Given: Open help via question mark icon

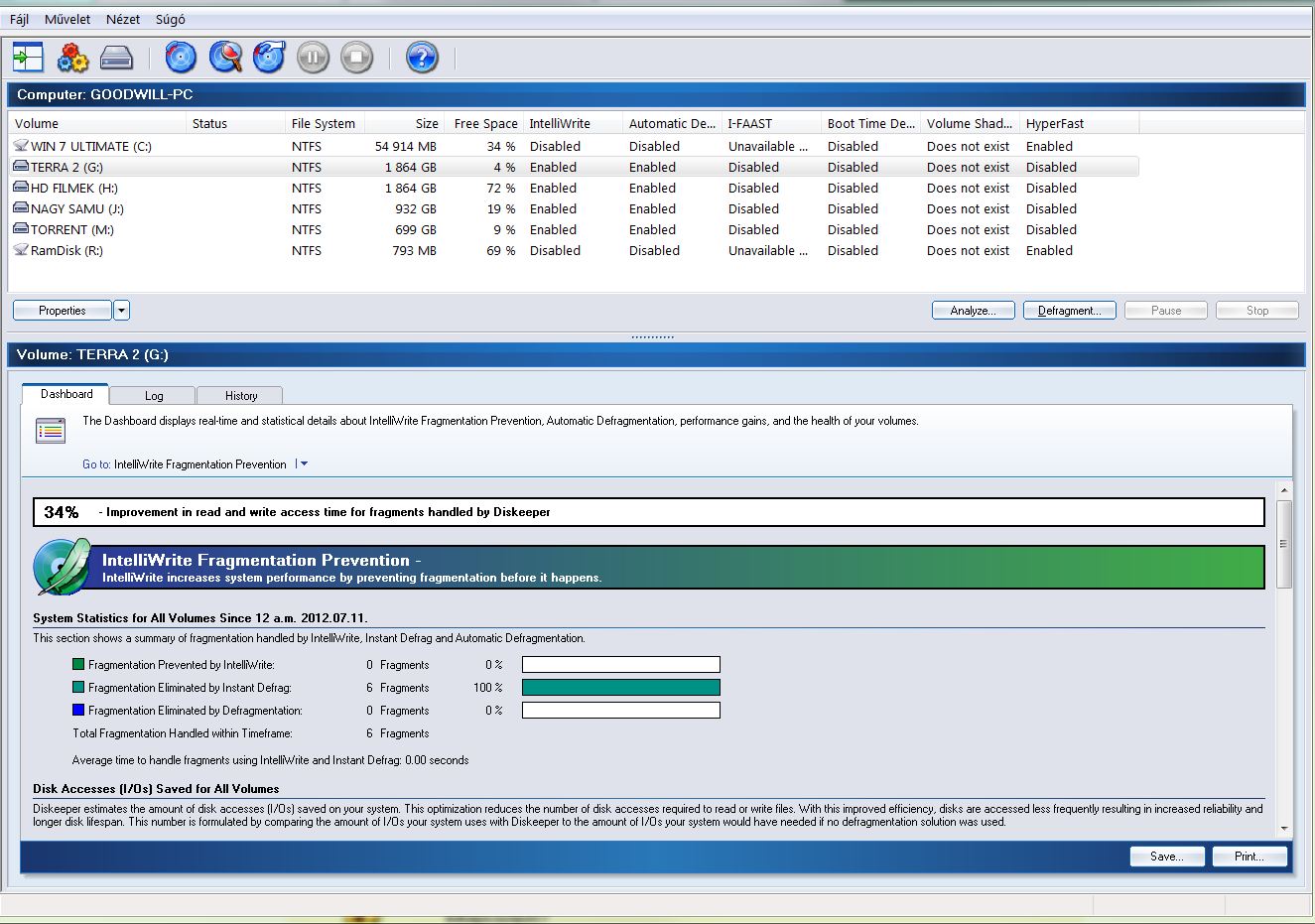Looking at the screenshot, I should [422, 58].
